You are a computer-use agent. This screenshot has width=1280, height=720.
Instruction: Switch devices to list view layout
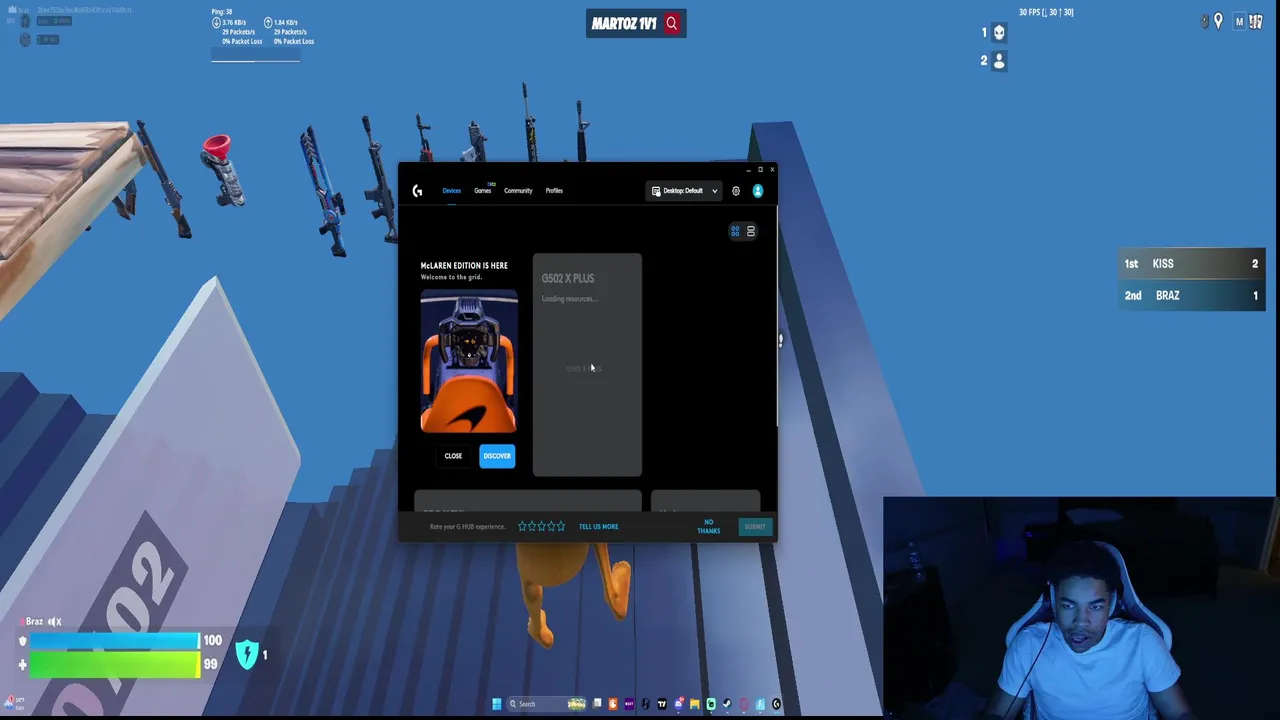(x=751, y=231)
